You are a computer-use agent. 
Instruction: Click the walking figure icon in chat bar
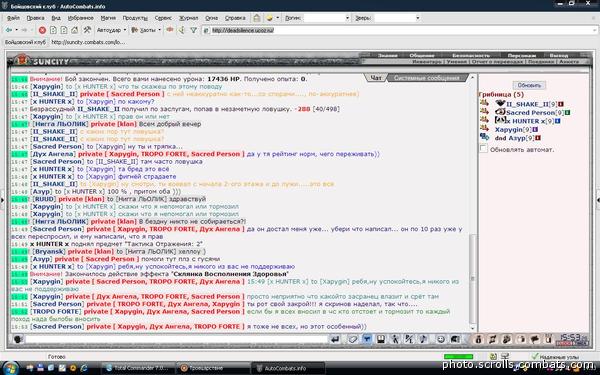[395, 339]
